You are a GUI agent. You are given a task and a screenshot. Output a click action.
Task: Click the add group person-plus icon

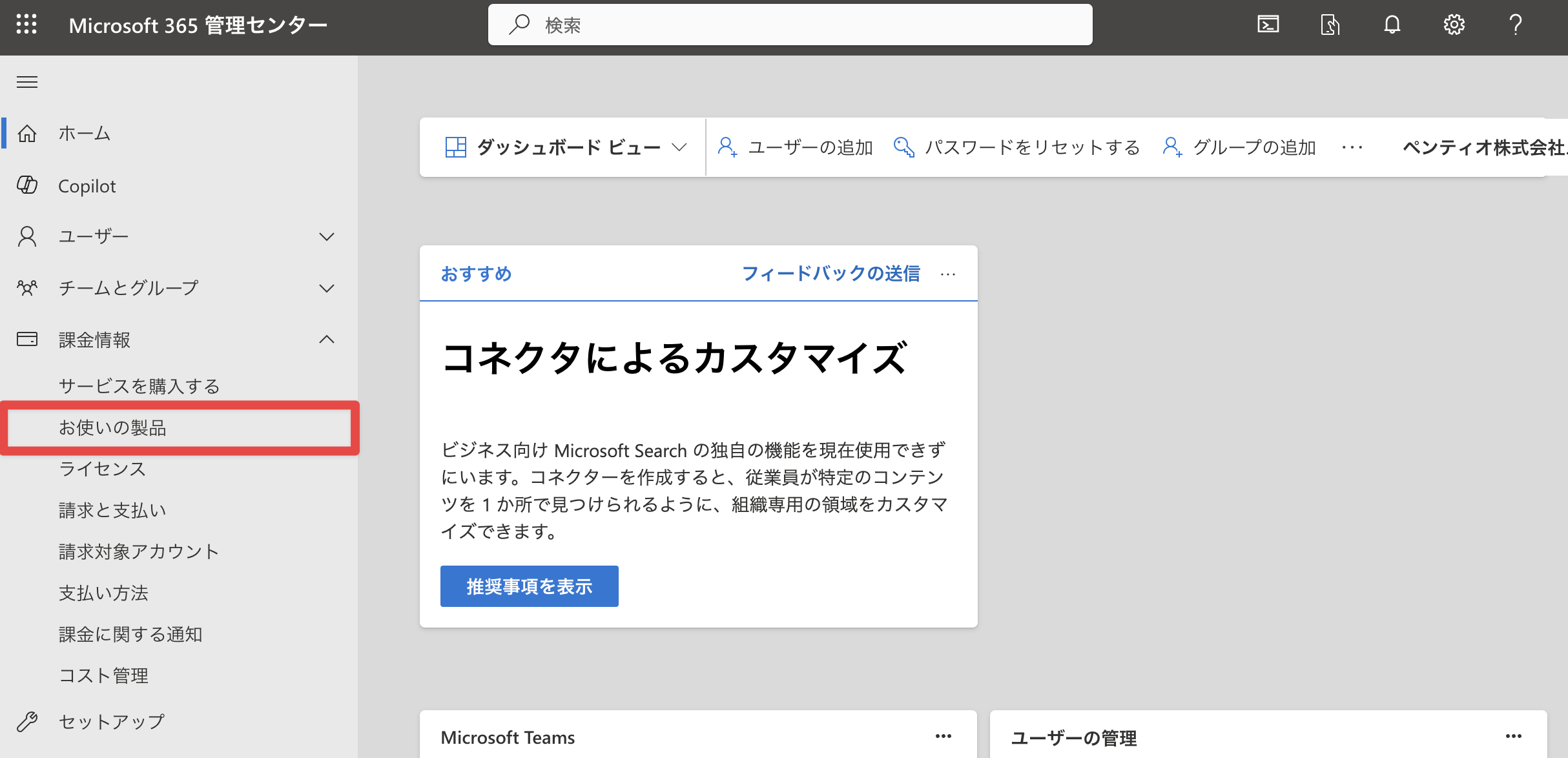click(x=1173, y=147)
